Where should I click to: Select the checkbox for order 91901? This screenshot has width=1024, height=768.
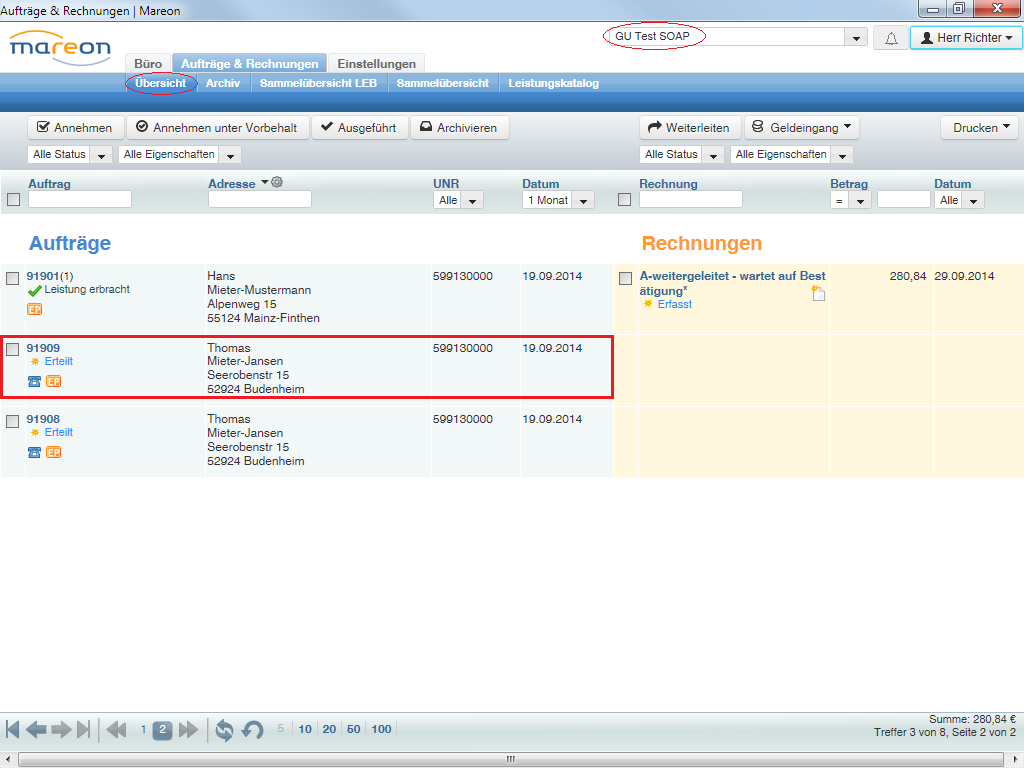click(x=13, y=278)
